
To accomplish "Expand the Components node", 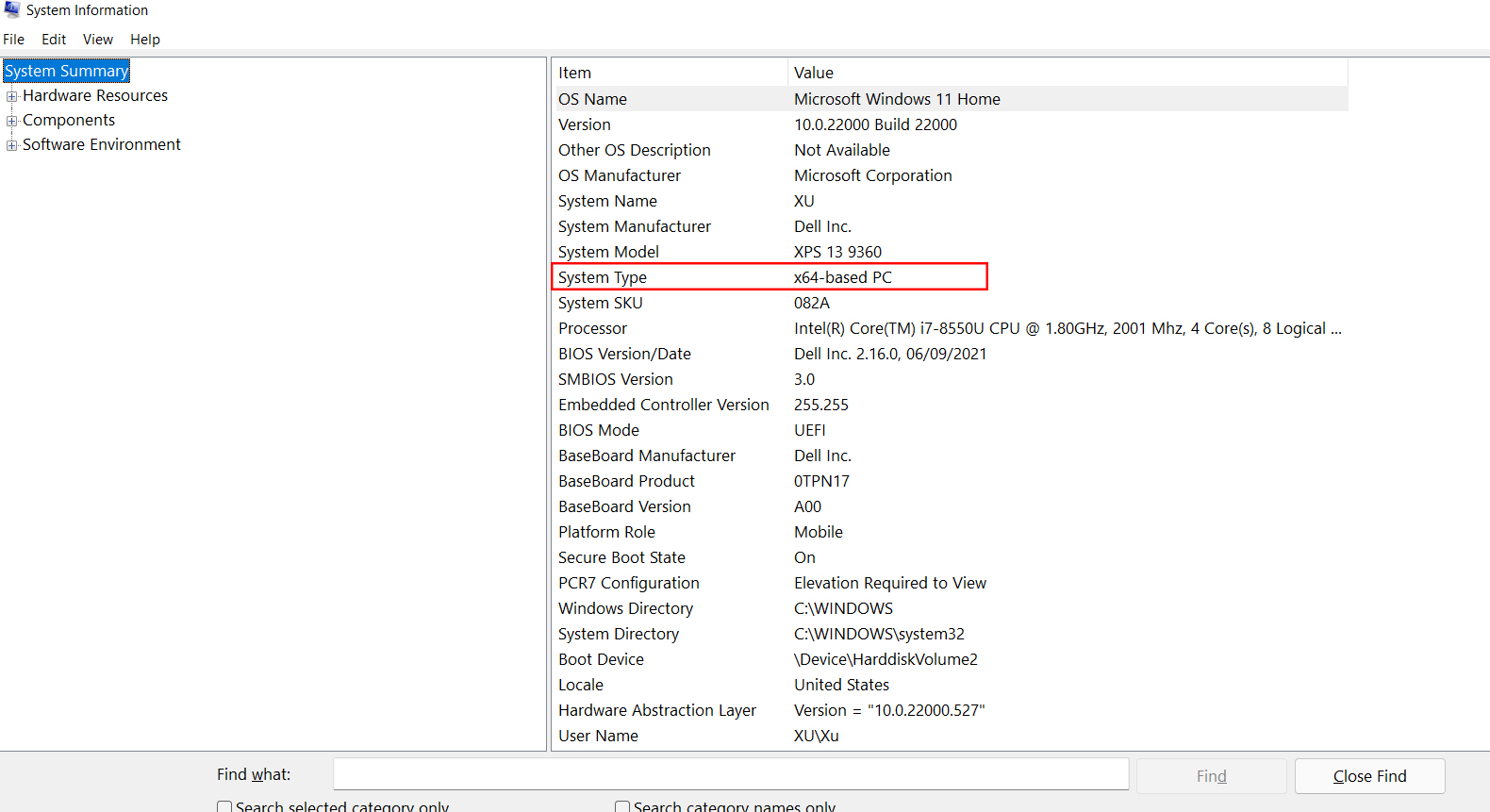I will point(12,121).
